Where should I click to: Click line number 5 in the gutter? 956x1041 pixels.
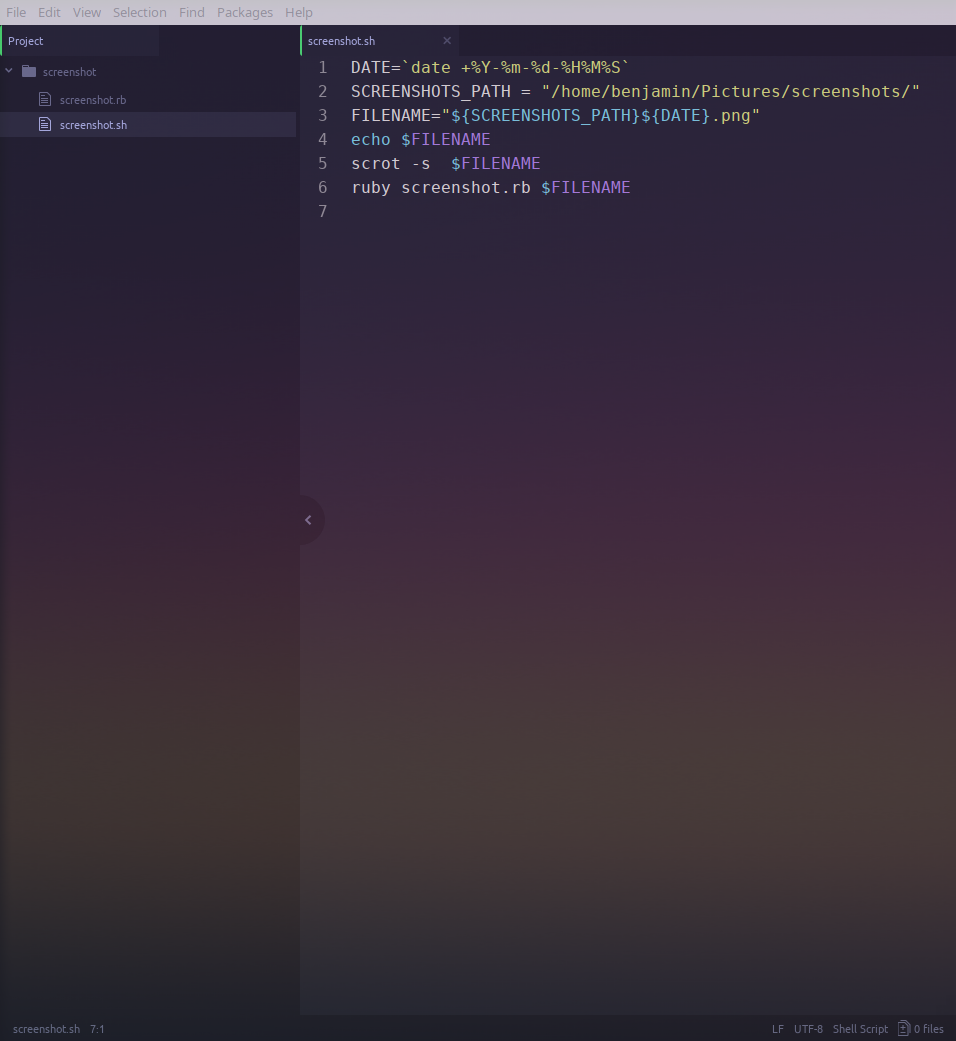[323, 163]
